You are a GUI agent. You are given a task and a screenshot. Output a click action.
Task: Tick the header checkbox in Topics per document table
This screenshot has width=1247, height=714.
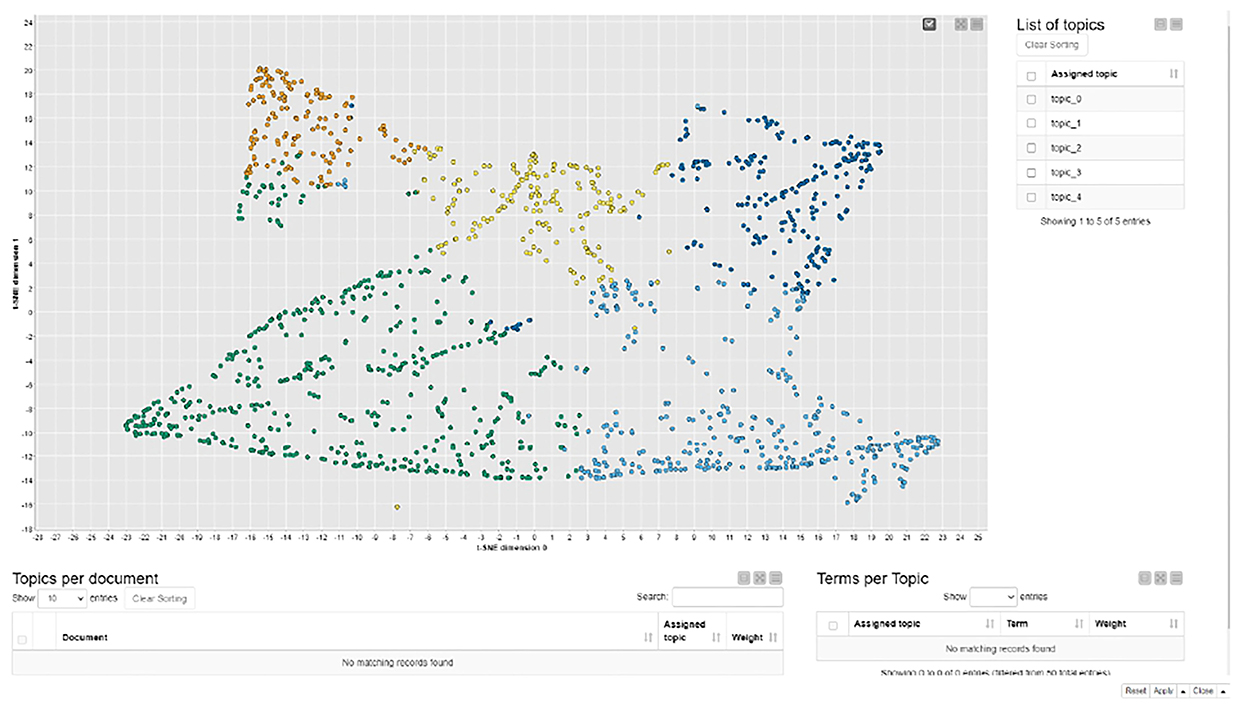click(x=22, y=639)
